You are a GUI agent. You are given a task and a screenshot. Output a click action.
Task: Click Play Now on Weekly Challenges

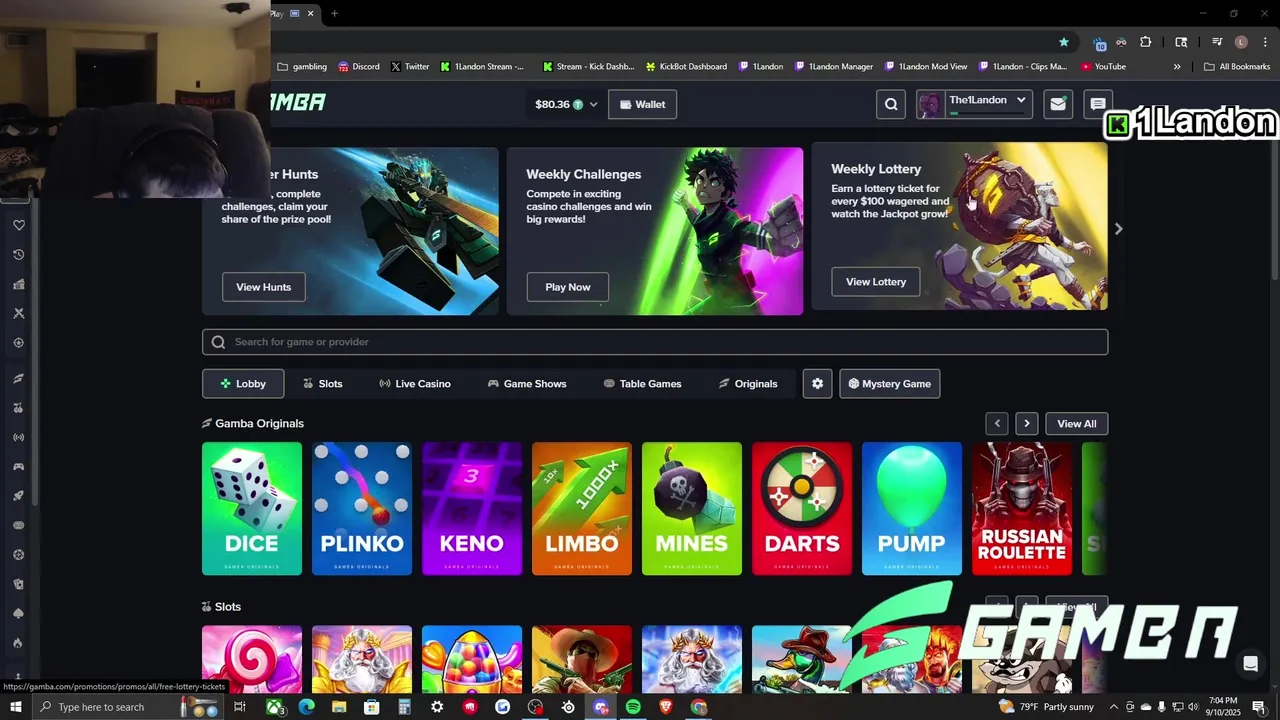(567, 287)
